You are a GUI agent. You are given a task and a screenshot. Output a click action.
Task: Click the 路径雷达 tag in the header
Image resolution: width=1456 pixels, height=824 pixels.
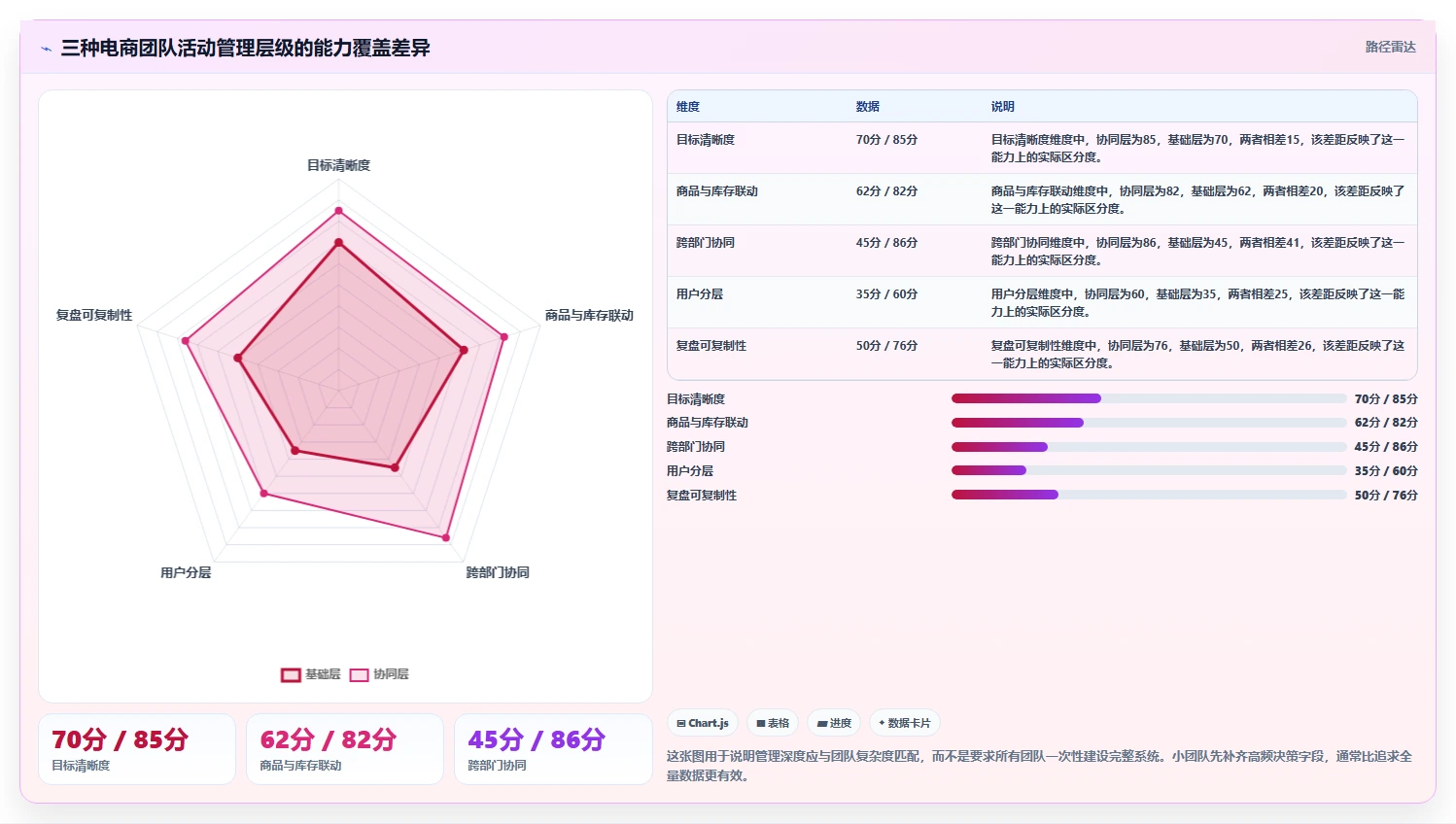pyautogui.click(x=1390, y=47)
